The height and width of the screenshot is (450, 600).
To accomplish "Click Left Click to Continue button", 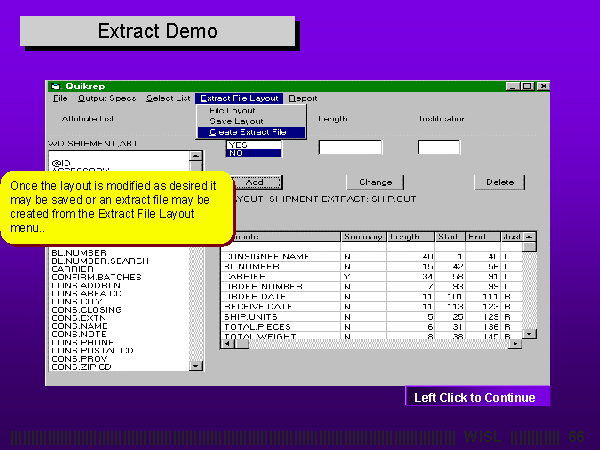I will [x=475, y=398].
